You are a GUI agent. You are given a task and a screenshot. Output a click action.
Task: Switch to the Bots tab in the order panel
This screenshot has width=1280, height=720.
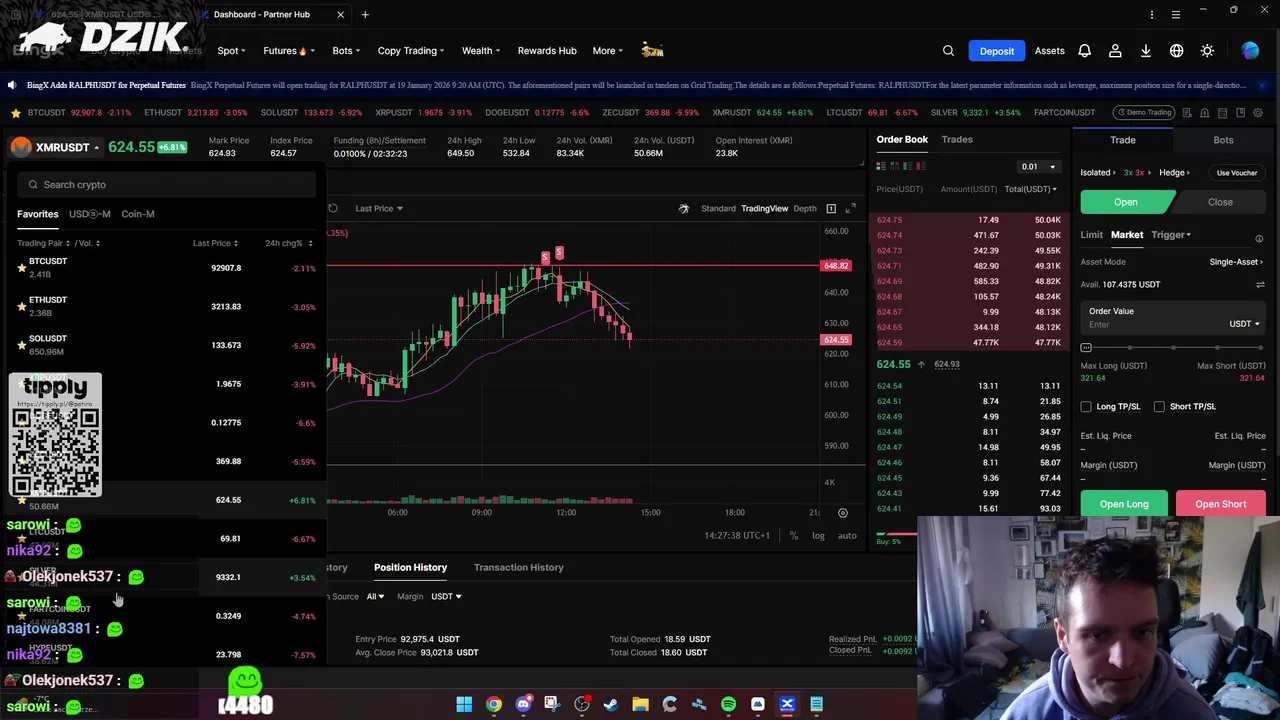(1223, 141)
